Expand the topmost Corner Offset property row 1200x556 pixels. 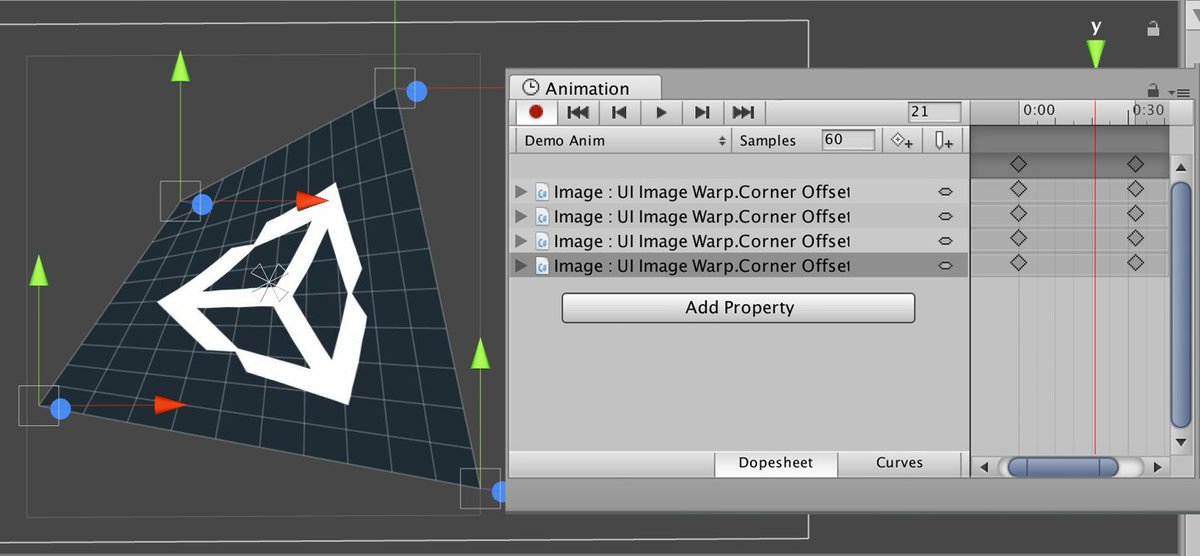coord(519,191)
